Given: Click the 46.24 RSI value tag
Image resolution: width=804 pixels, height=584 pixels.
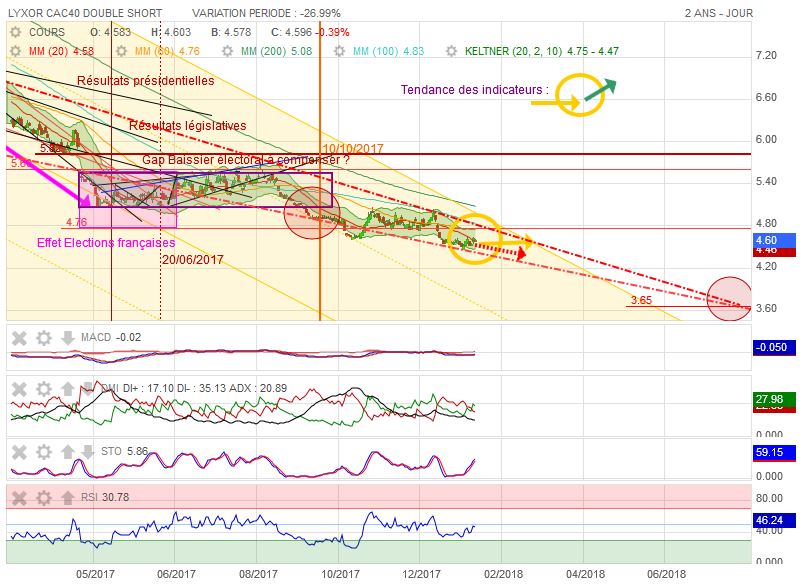Looking at the screenshot, I should 774,520.
